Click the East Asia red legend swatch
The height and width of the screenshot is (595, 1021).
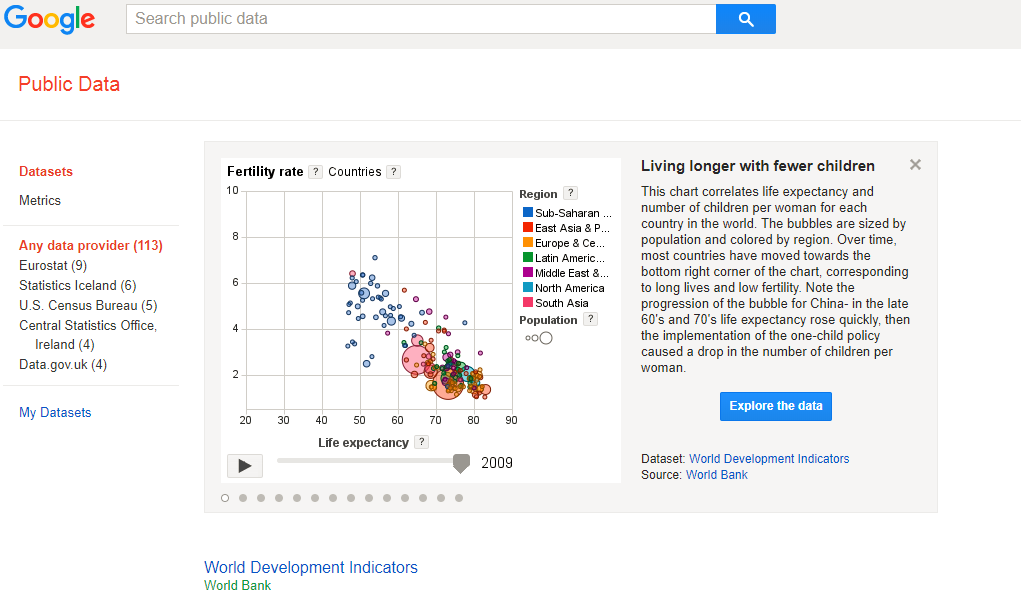click(528, 227)
